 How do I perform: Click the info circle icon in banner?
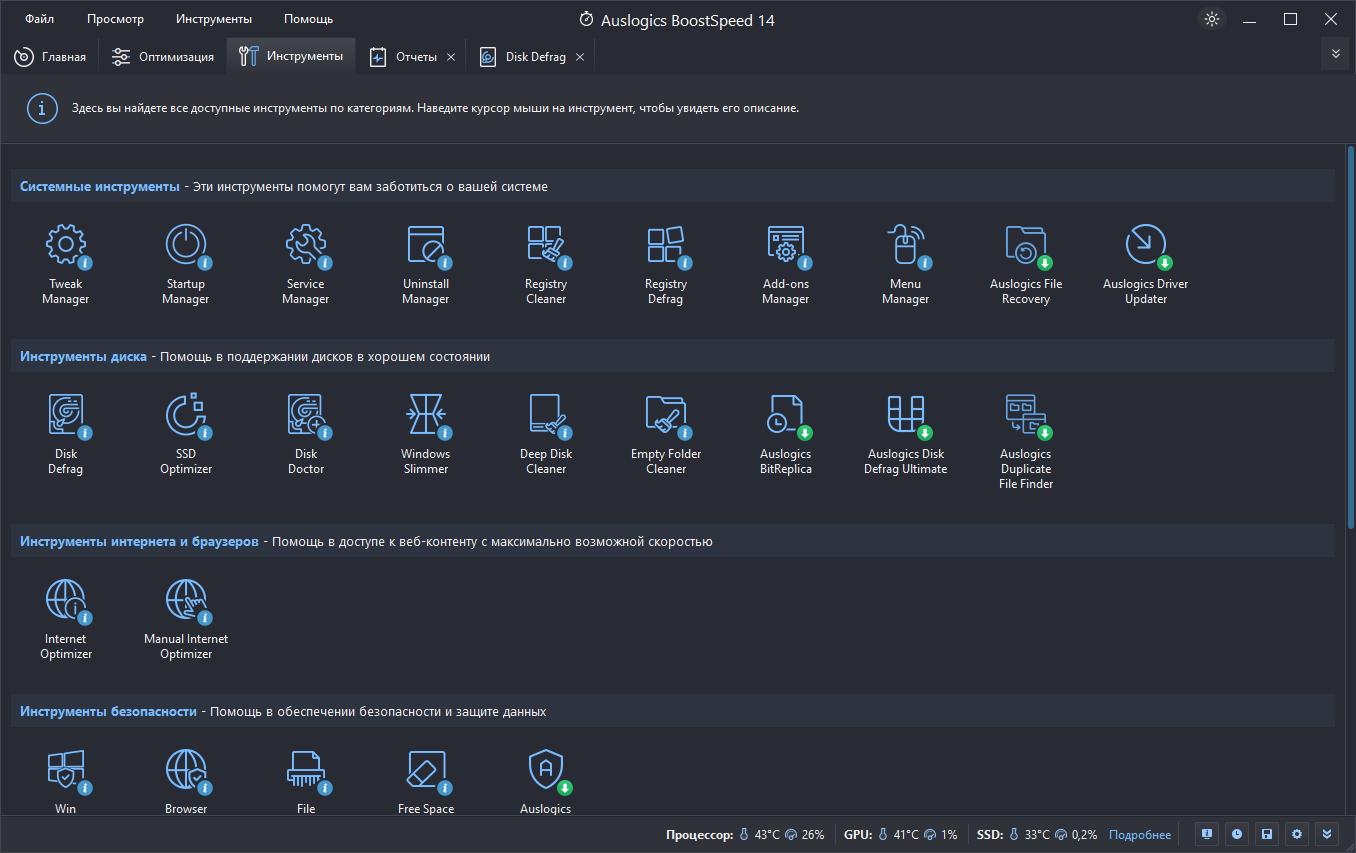click(x=41, y=108)
